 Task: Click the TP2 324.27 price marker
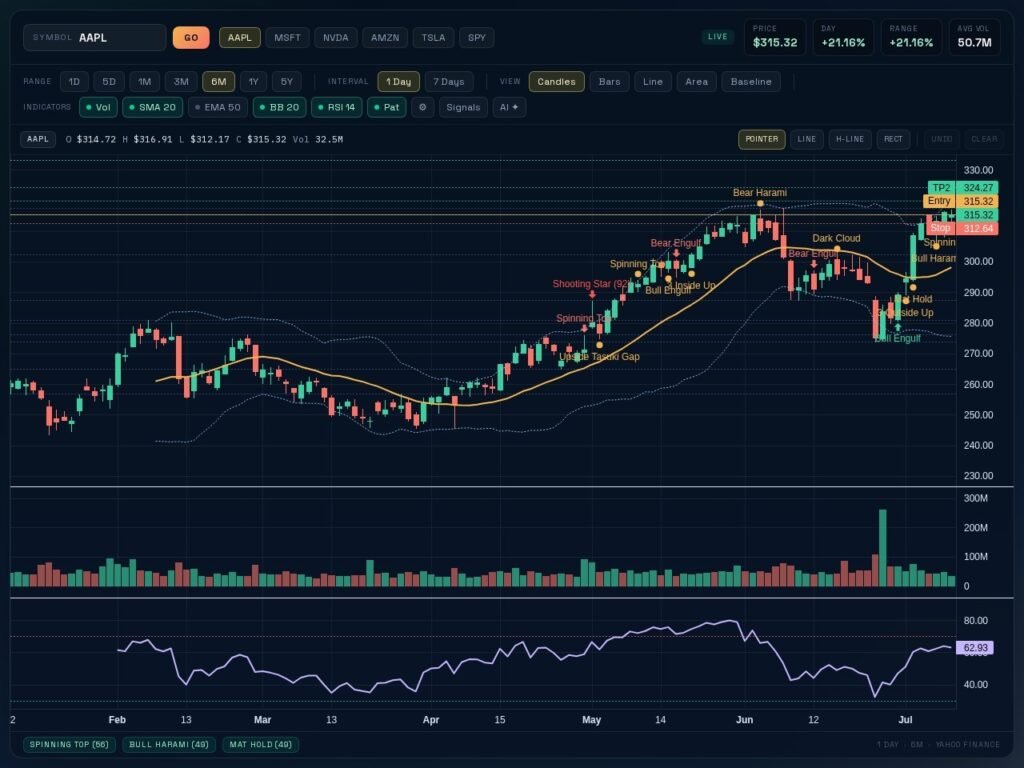(963, 187)
